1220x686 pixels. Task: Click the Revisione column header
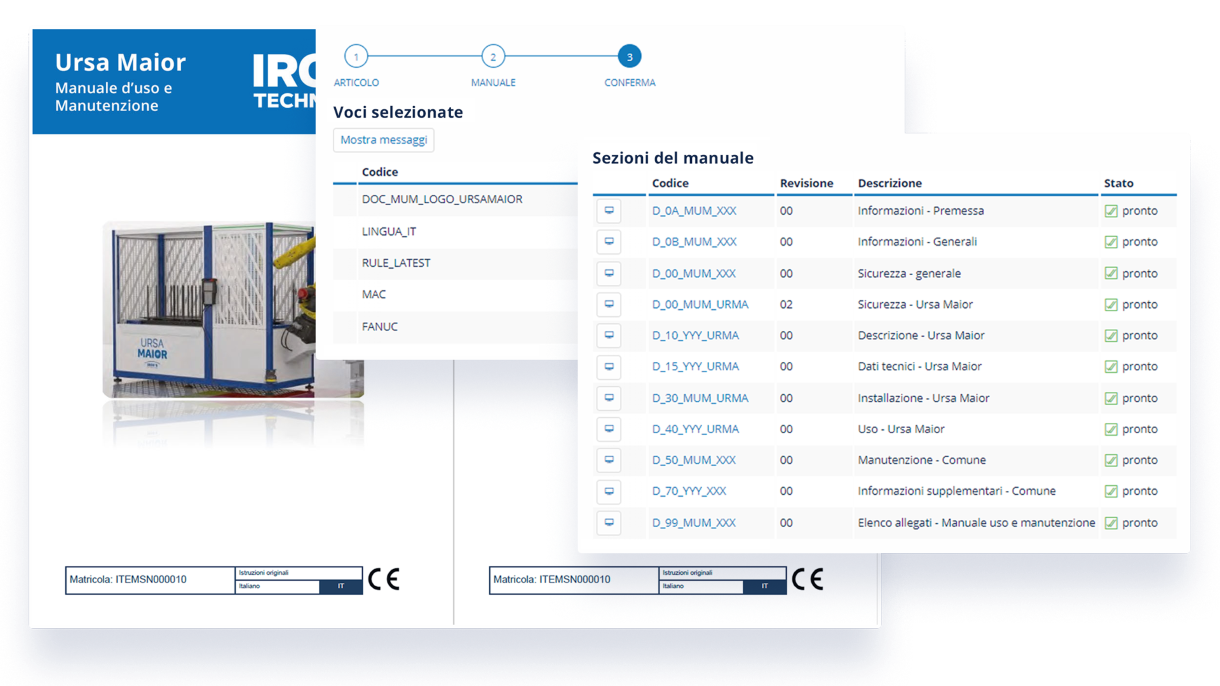click(x=806, y=183)
